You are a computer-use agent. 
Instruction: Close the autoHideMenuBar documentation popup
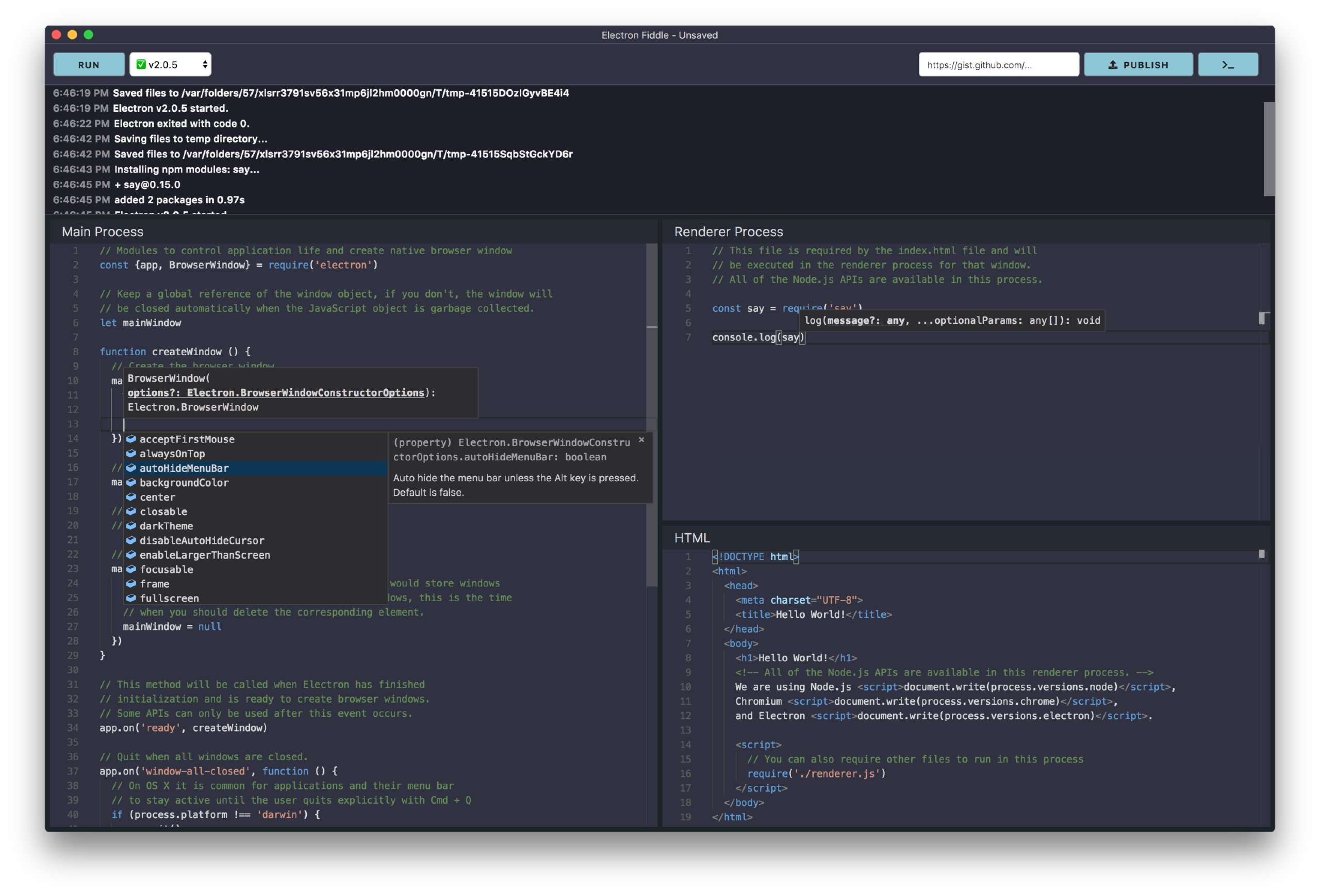pyautogui.click(x=641, y=440)
